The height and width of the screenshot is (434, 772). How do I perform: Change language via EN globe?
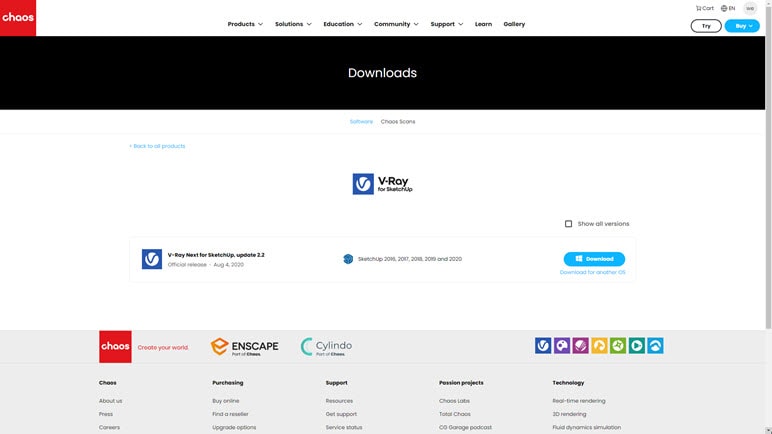pos(728,8)
